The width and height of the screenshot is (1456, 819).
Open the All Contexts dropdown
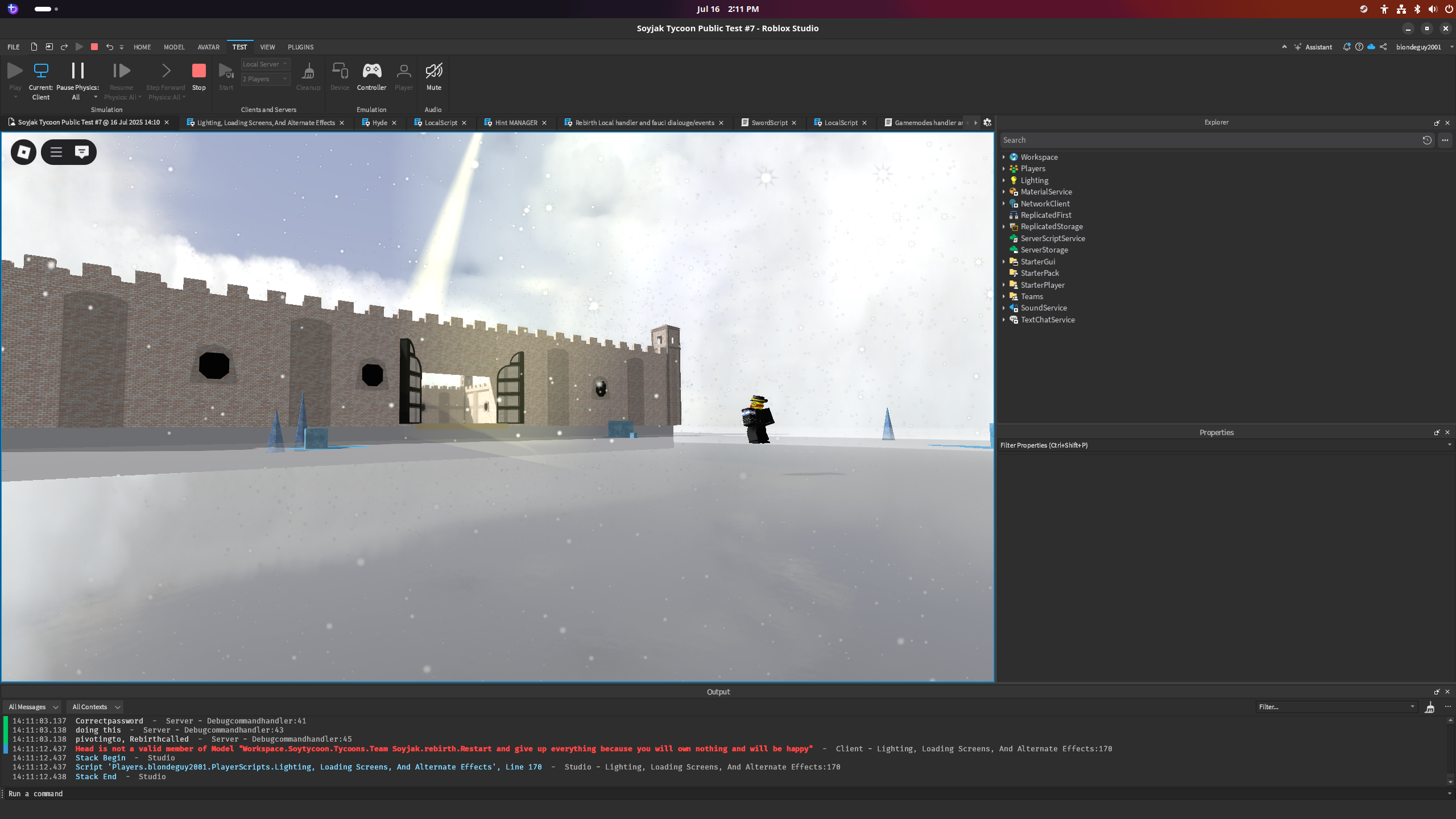[96, 707]
